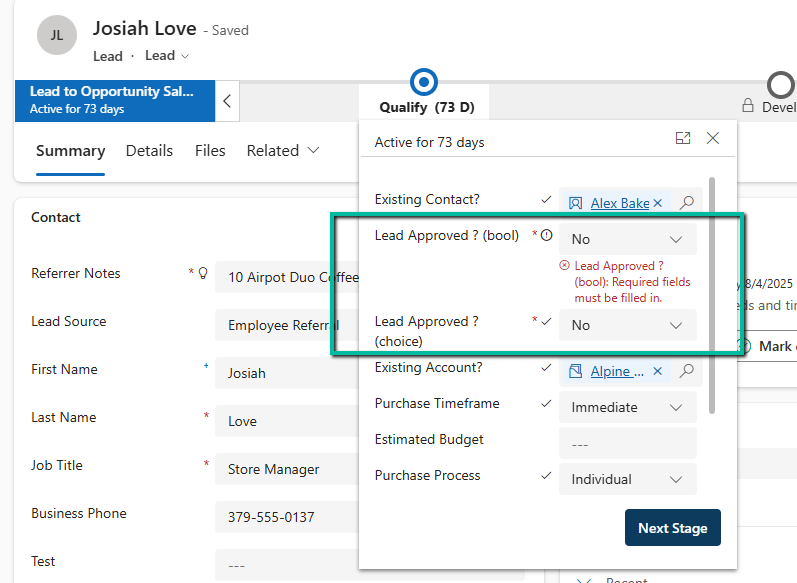Dock the Qualify stage flyout panel
The height and width of the screenshot is (583, 797).
tap(683, 139)
